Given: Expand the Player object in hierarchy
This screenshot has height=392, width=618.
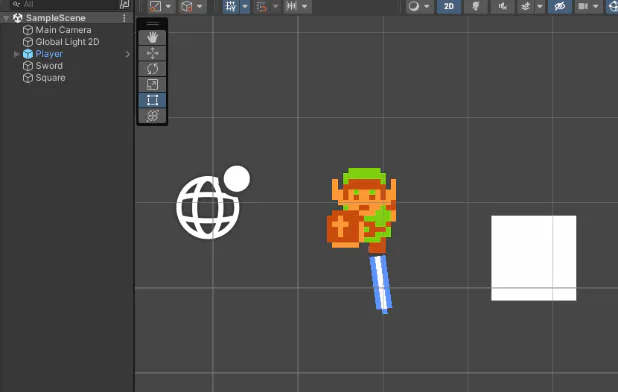Looking at the screenshot, I should 17,54.
